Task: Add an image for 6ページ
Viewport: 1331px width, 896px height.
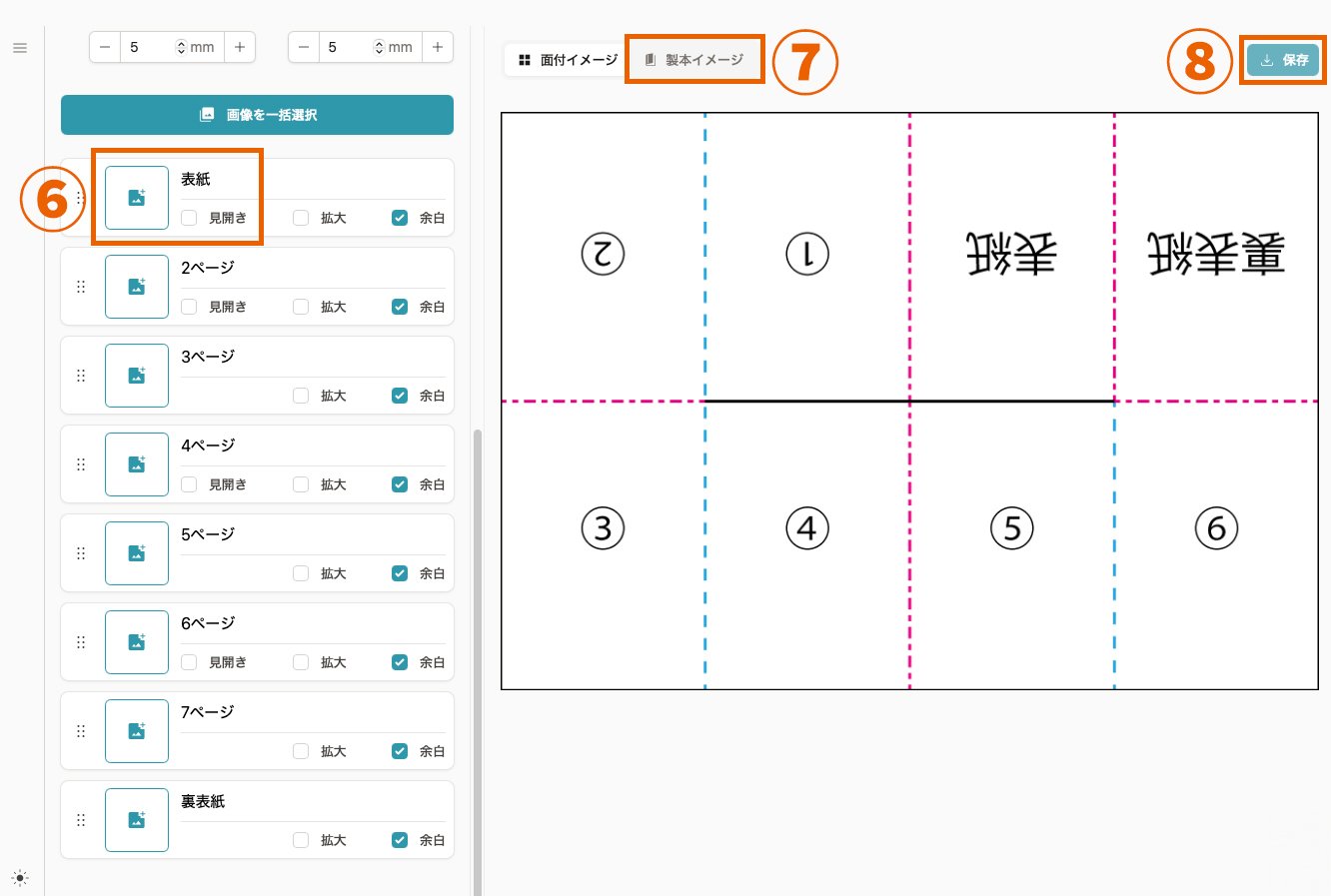Action: [137, 642]
